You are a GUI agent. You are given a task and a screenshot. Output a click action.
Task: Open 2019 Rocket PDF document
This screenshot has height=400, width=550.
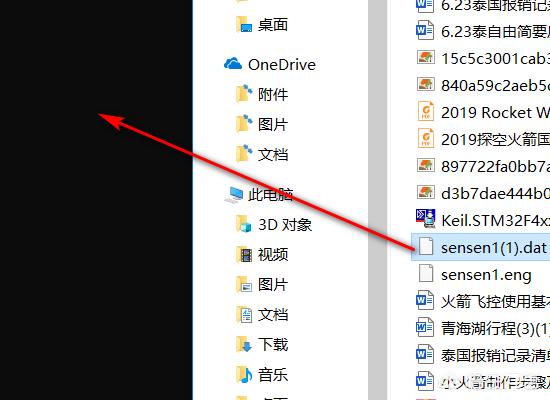point(483,112)
